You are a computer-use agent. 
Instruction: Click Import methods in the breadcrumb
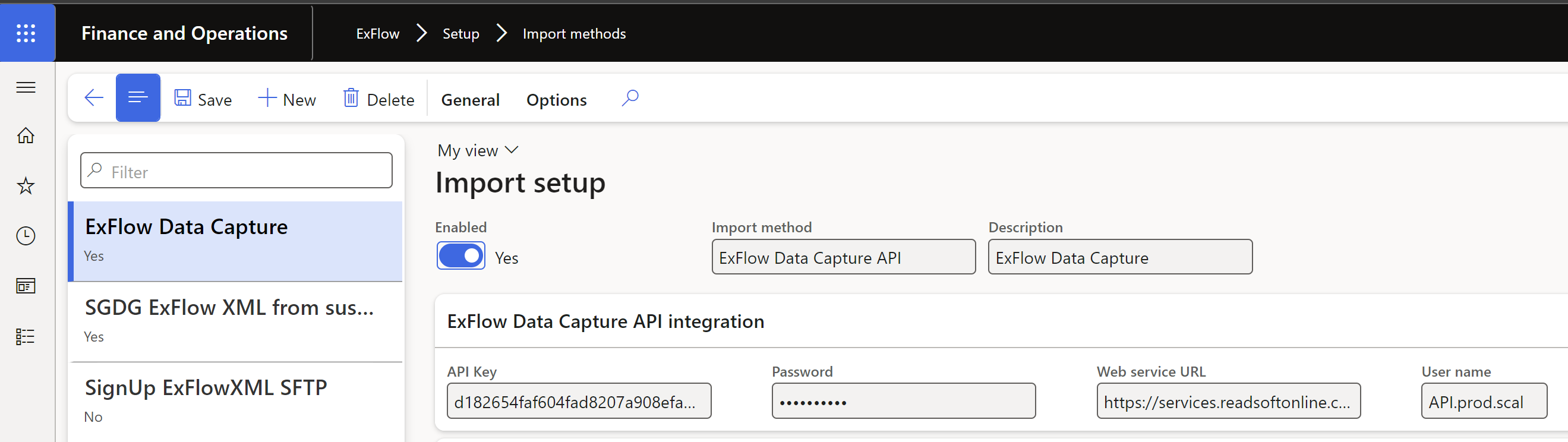pyautogui.click(x=574, y=33)
